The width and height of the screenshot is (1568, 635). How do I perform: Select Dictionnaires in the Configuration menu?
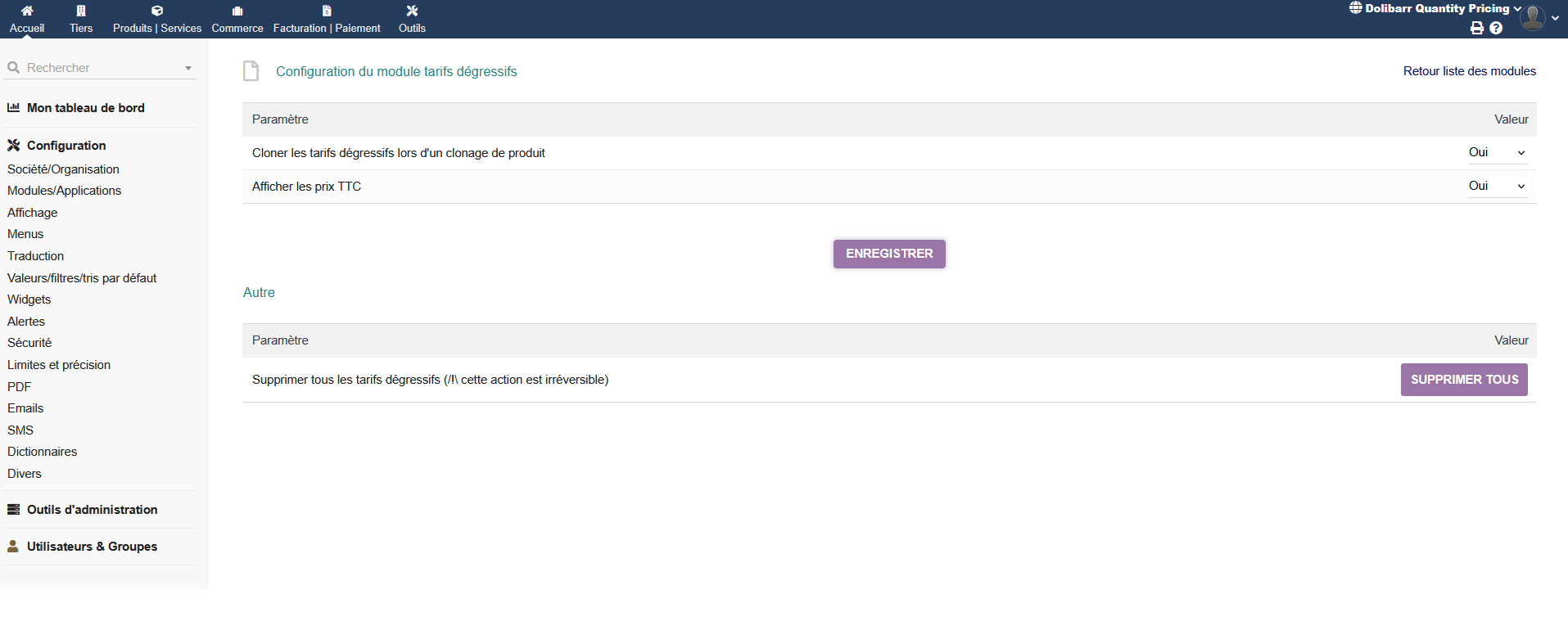click(42, 452)
